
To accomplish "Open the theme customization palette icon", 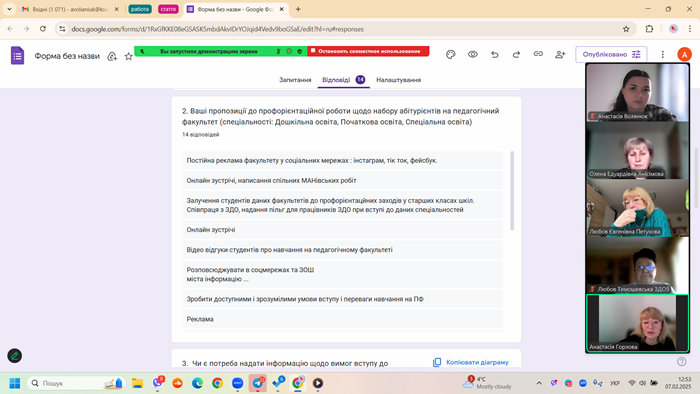I will pos(450,54).
